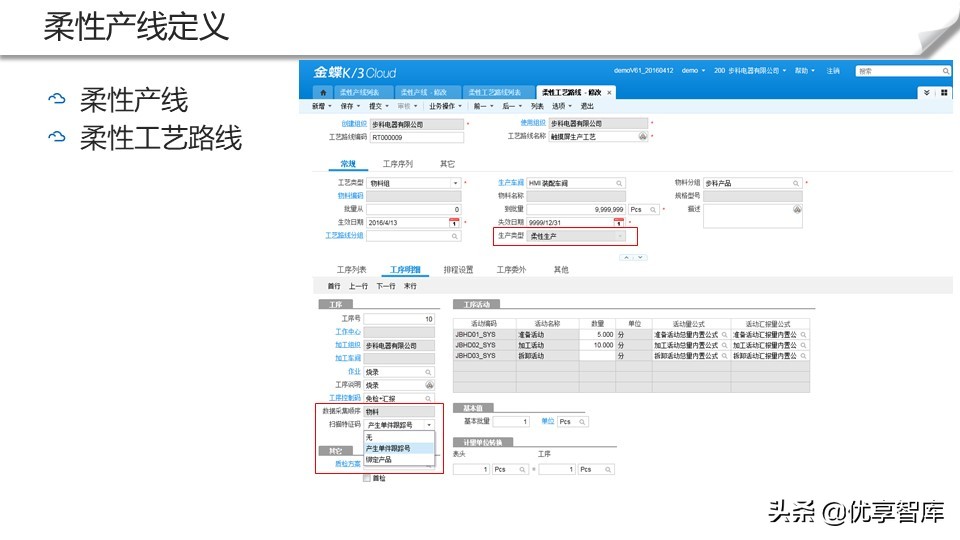Image resolution: width=960 pixels, height=540 pixels.
Task: Lookup icon in 准备活动汇报量内置公 cell
Action: 803,335
